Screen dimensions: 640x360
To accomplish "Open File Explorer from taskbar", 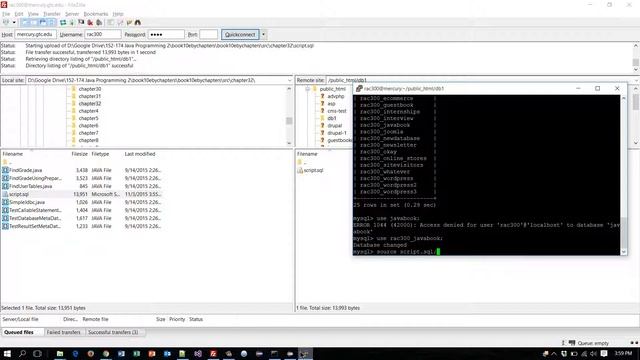I will [60, 353].
